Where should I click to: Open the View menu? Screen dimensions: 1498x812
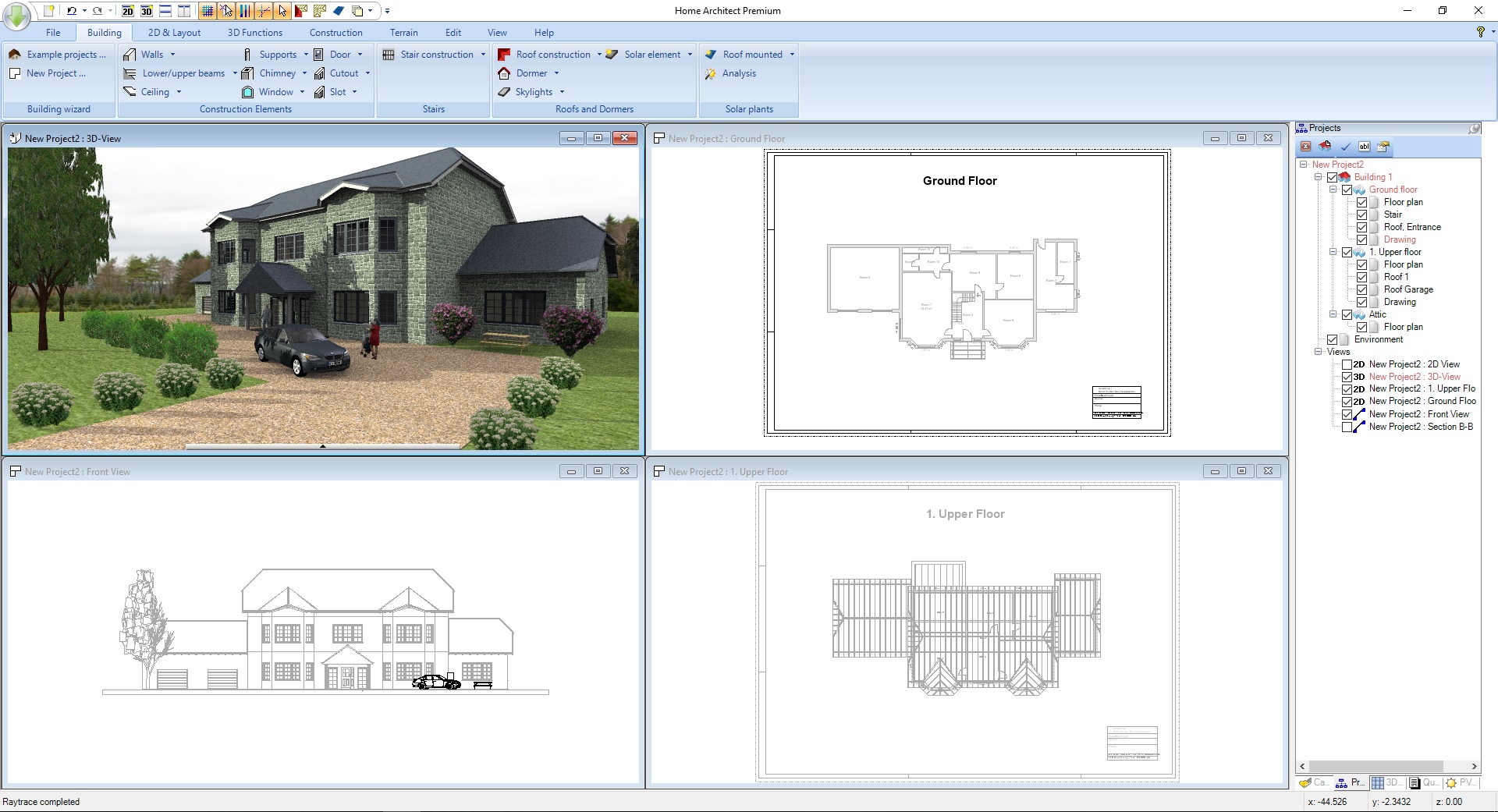click(x=497, y=32)
